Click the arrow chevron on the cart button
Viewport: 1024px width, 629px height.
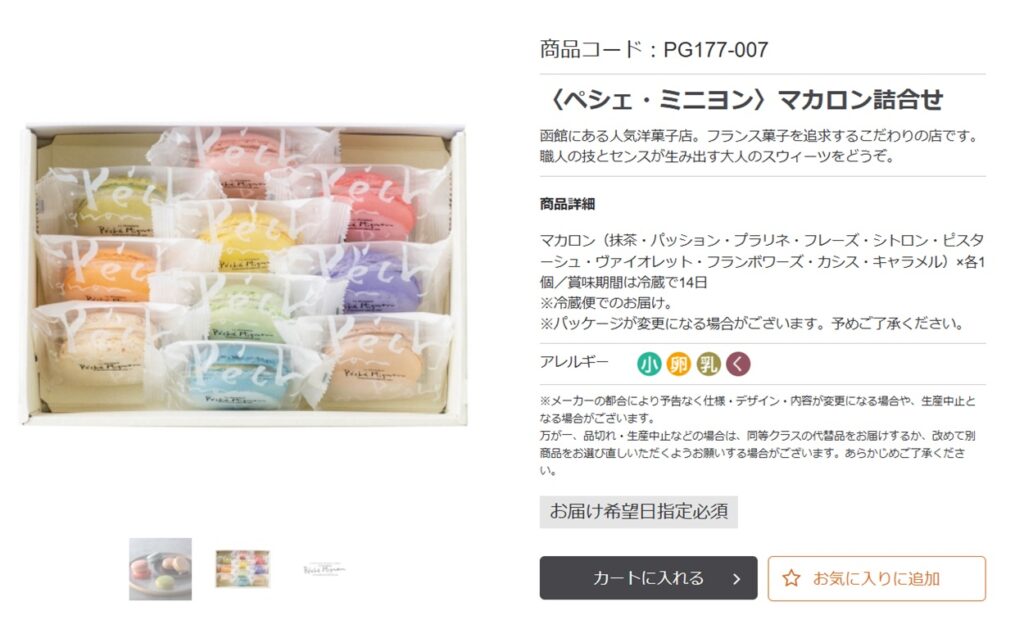coord(737,579)
